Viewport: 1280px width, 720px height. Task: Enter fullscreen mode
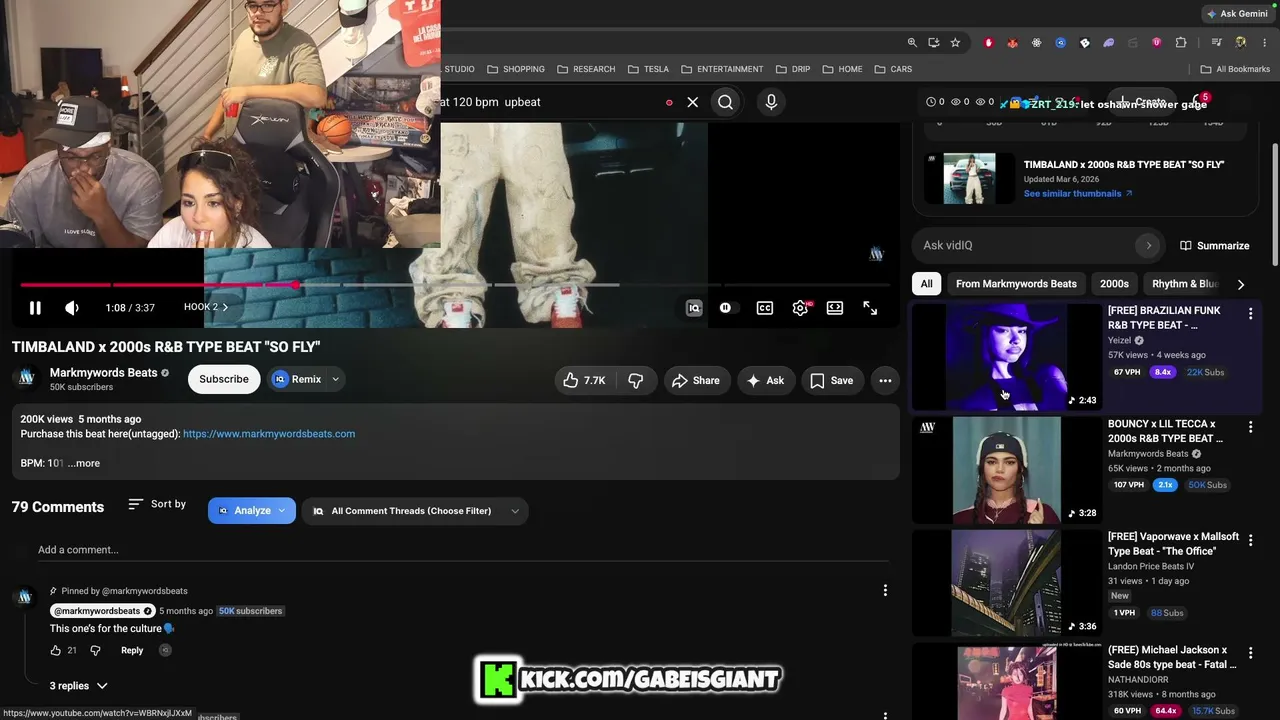click(870, 308)
